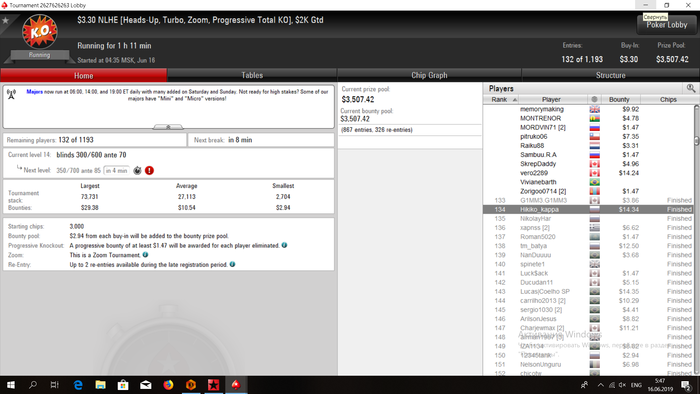
Task: Open Microsoft Store from taskbar
Action: [x=123, y=385]
